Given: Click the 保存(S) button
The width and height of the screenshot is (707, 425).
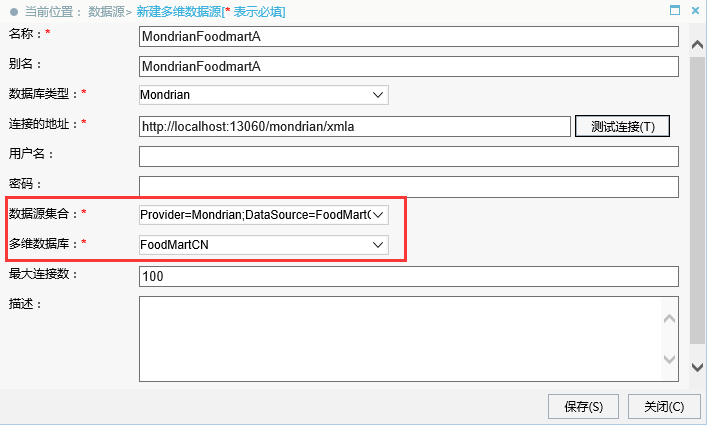Looking at the screenshot, I should pyautogui.click(x=583, y=407).
